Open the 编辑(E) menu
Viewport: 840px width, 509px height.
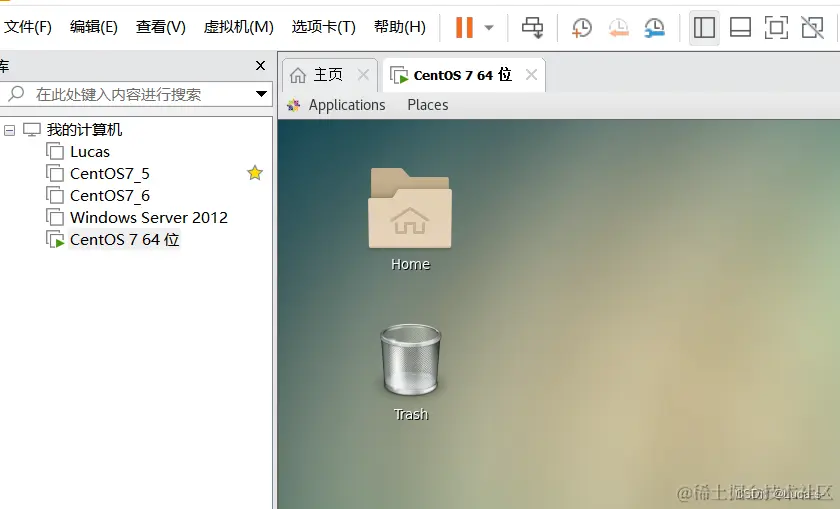tap(94, 27)
